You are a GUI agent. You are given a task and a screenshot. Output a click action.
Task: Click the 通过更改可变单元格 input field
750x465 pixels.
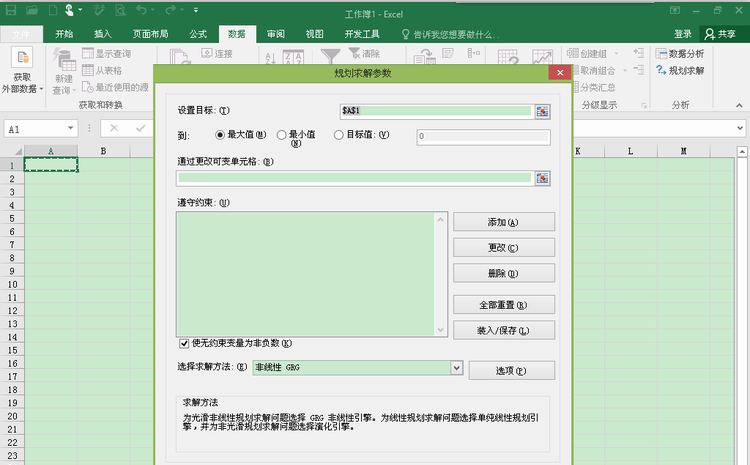click(354, 178)
